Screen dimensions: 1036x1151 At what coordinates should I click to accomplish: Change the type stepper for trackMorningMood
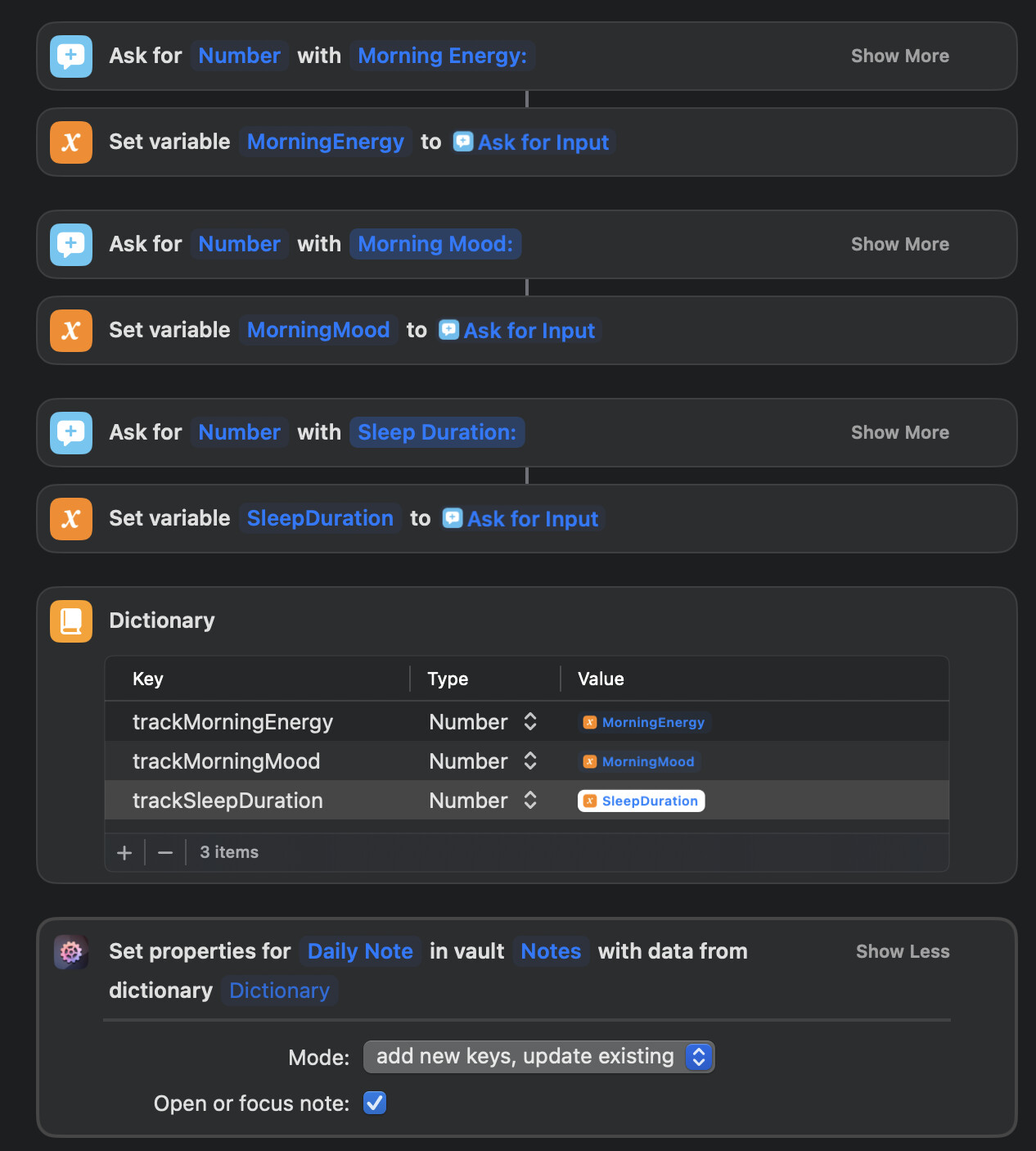(x=530, y=761)
